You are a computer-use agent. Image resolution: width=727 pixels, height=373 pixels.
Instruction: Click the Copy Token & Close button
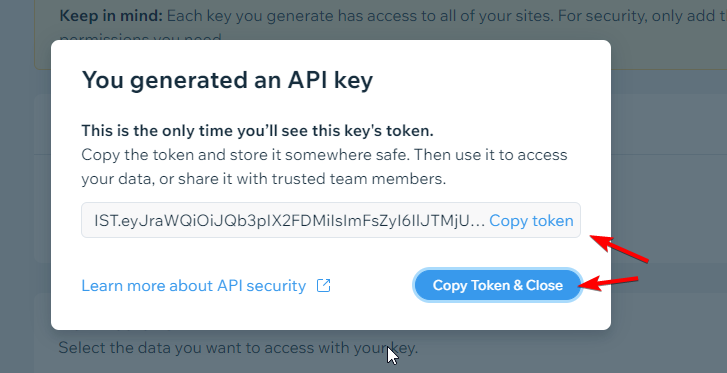(497, 285)
